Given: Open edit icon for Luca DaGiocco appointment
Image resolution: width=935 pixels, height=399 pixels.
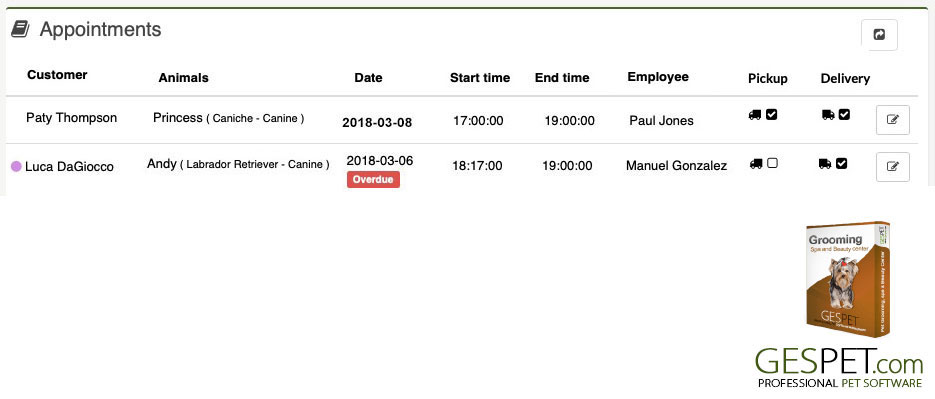Looking at the screenshot, I should [x=893, y=166].
